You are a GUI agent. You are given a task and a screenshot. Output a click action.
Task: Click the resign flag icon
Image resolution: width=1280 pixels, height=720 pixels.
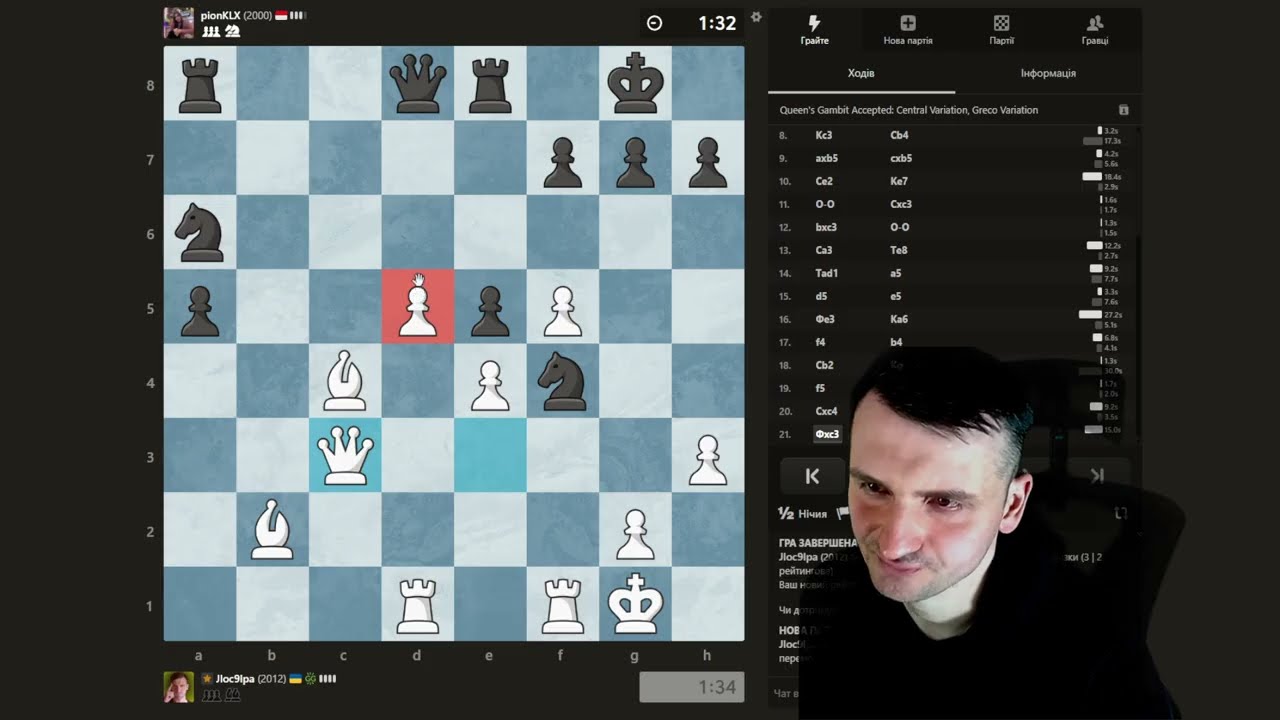coord(842,513)
